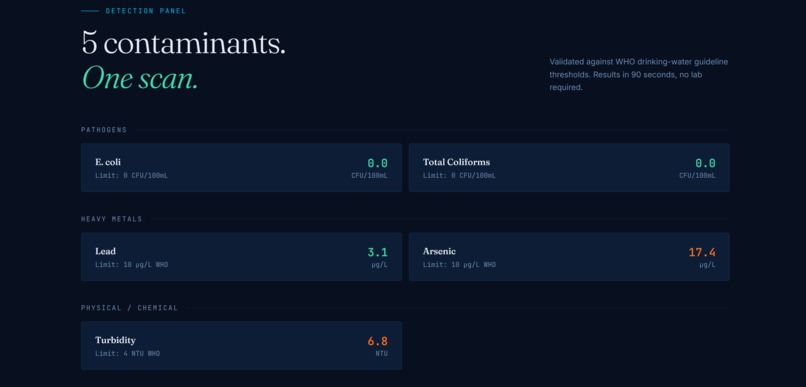Click the µg/L unit under 3.1
806x387 pixels.
[x=379, y=265]
